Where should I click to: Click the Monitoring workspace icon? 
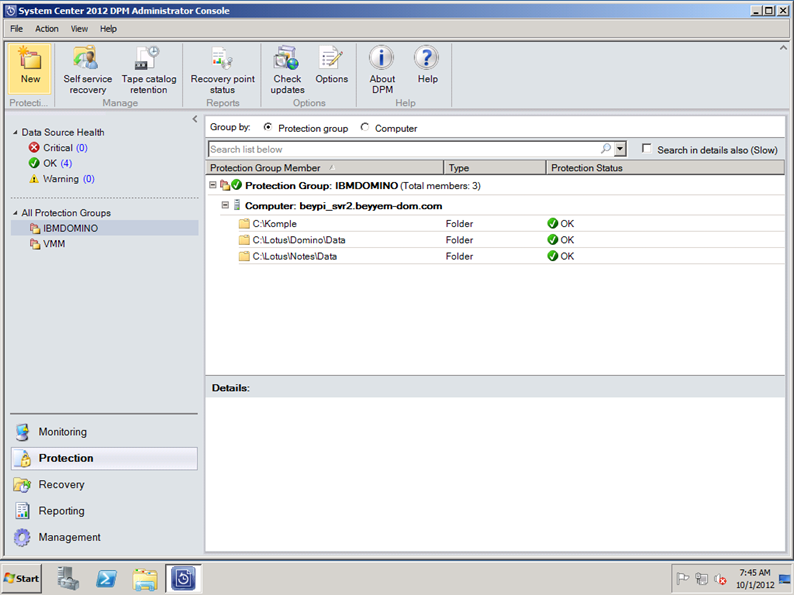coord(22,432)
